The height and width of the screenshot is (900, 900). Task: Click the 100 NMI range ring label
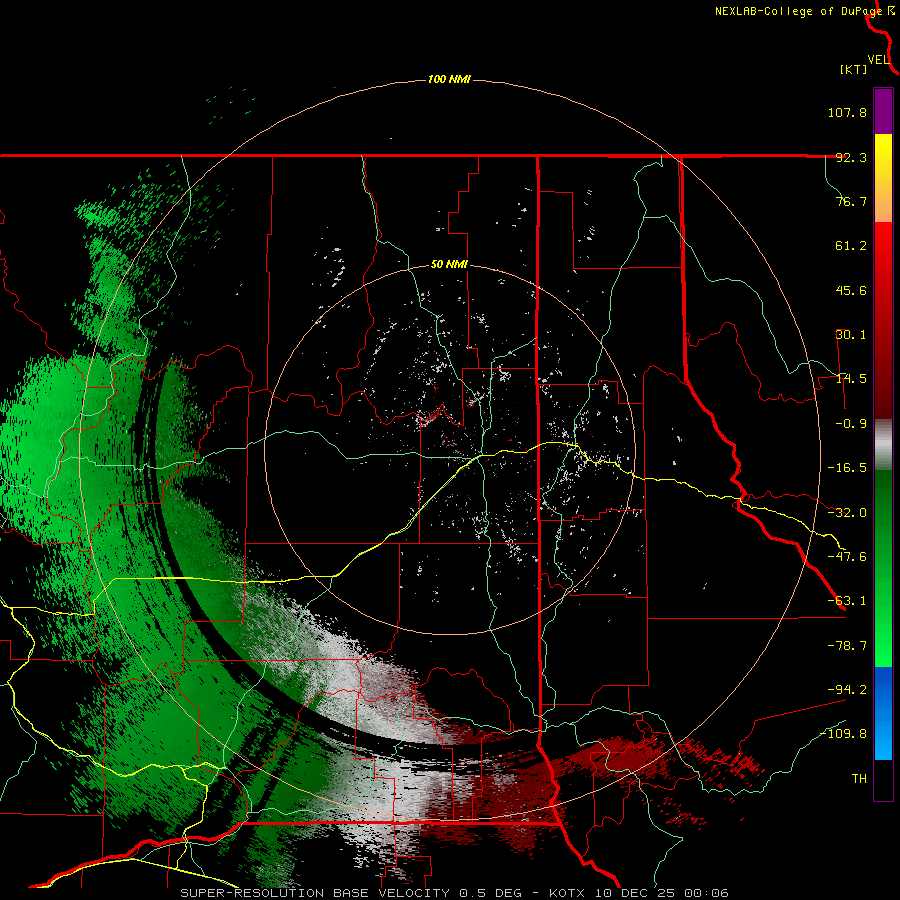[449, 79]
